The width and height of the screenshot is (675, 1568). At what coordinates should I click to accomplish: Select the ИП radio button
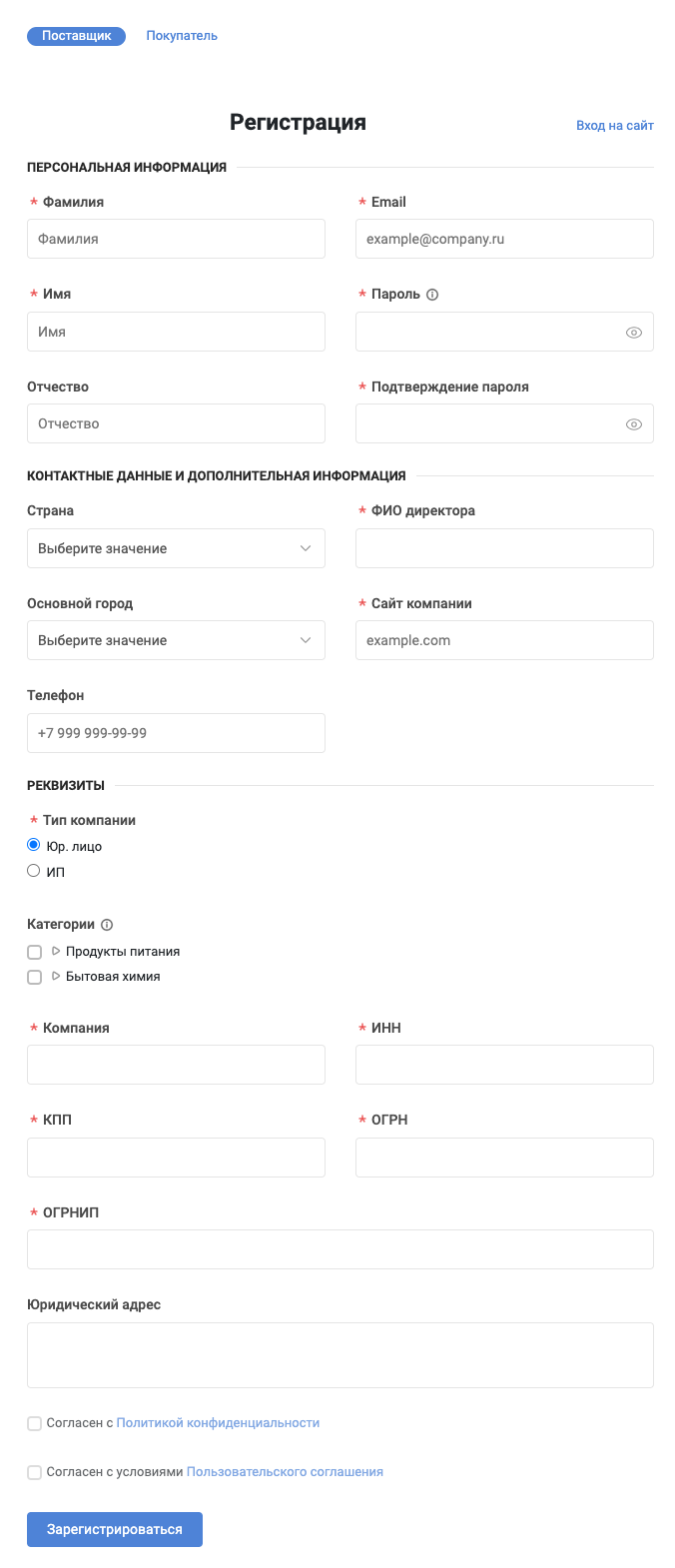[34, 871]
